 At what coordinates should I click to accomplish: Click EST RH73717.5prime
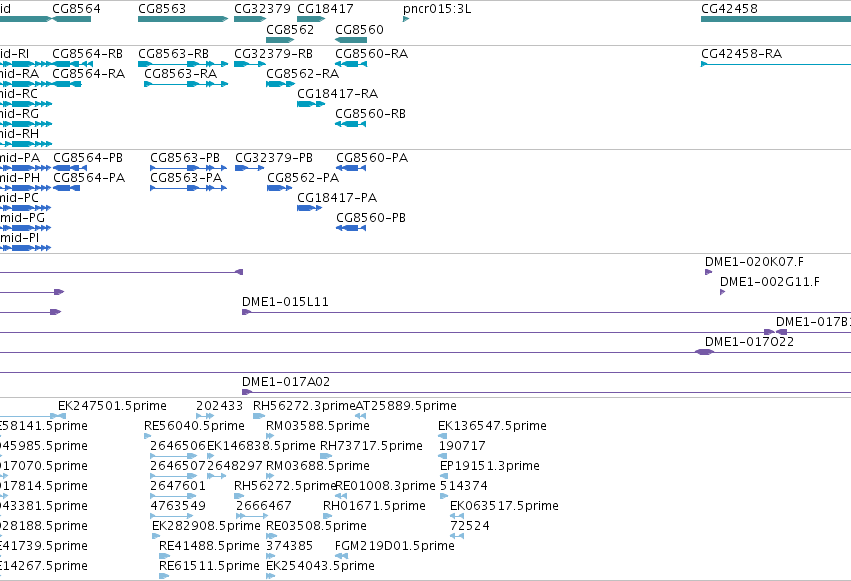coord(326,456)
